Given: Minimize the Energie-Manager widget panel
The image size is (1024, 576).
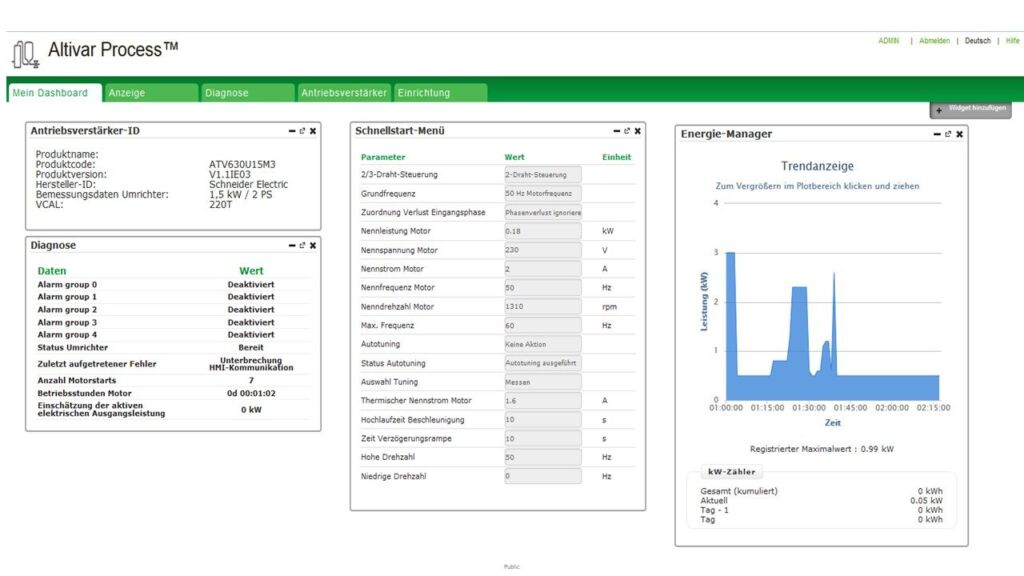Looking at the screenshot, I should [x=937, y=134].
